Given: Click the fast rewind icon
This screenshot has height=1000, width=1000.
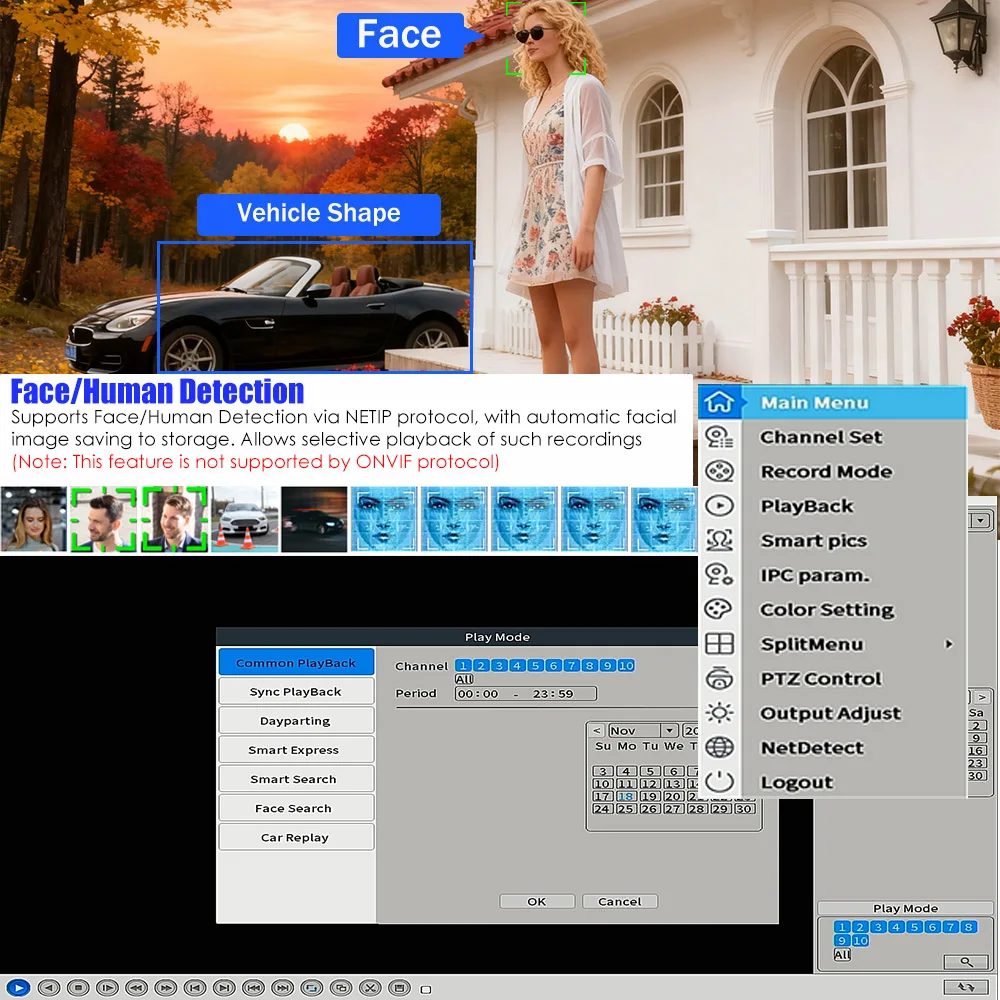Looking at the screenshot, I should click(x=136, y=988).
